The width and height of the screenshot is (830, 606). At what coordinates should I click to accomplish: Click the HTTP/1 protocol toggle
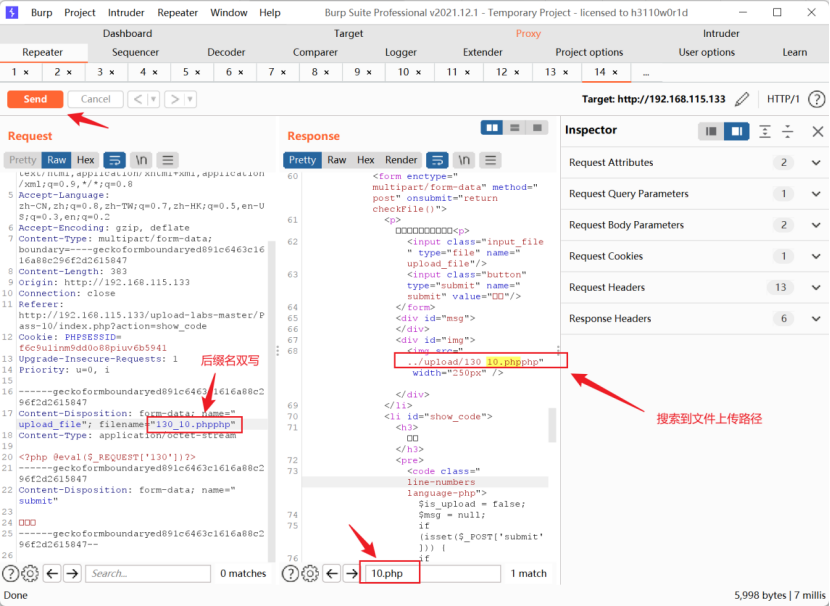click(783, 99)
